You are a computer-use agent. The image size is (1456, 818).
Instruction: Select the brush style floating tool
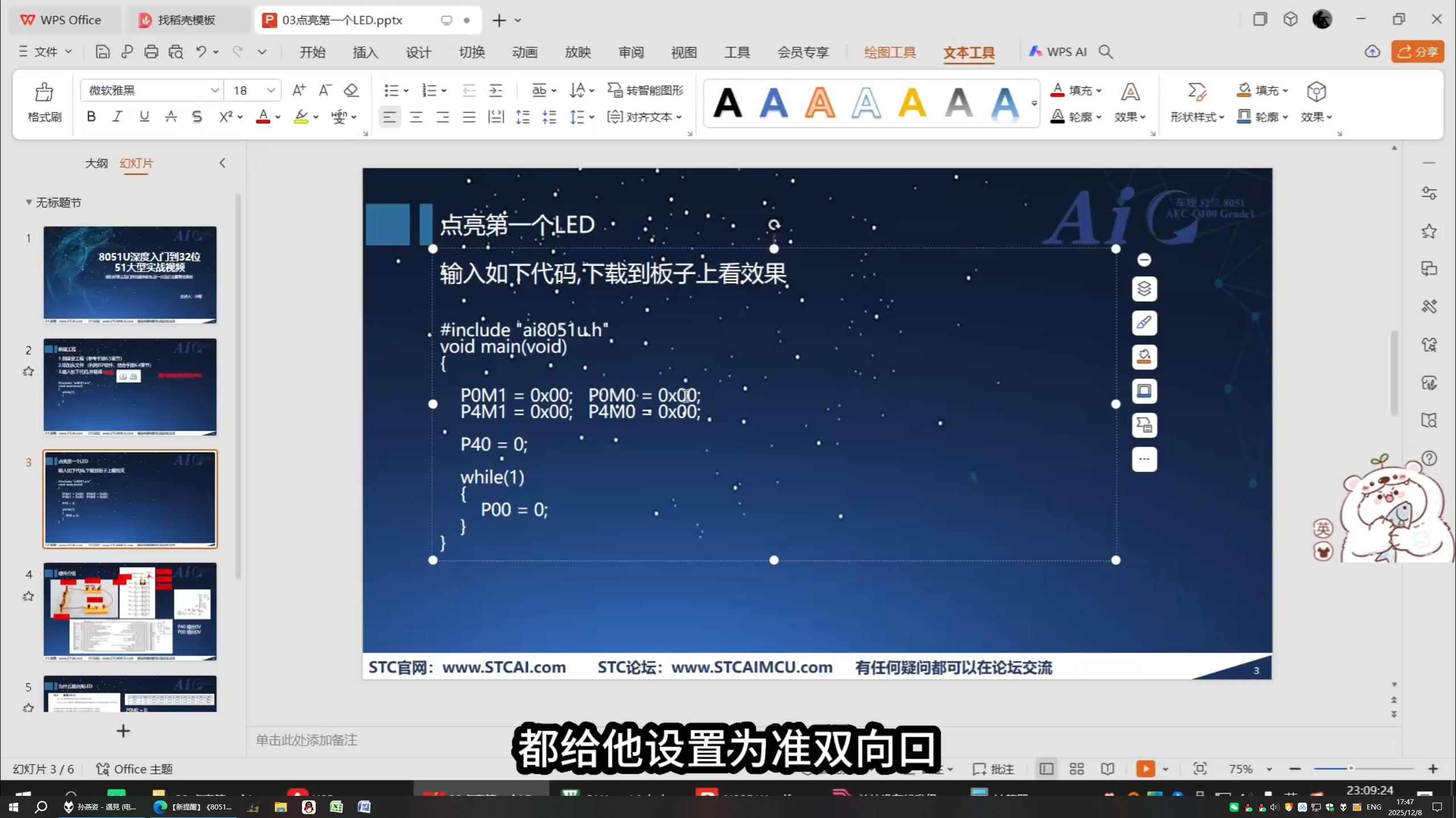(x=1144, y=323)
